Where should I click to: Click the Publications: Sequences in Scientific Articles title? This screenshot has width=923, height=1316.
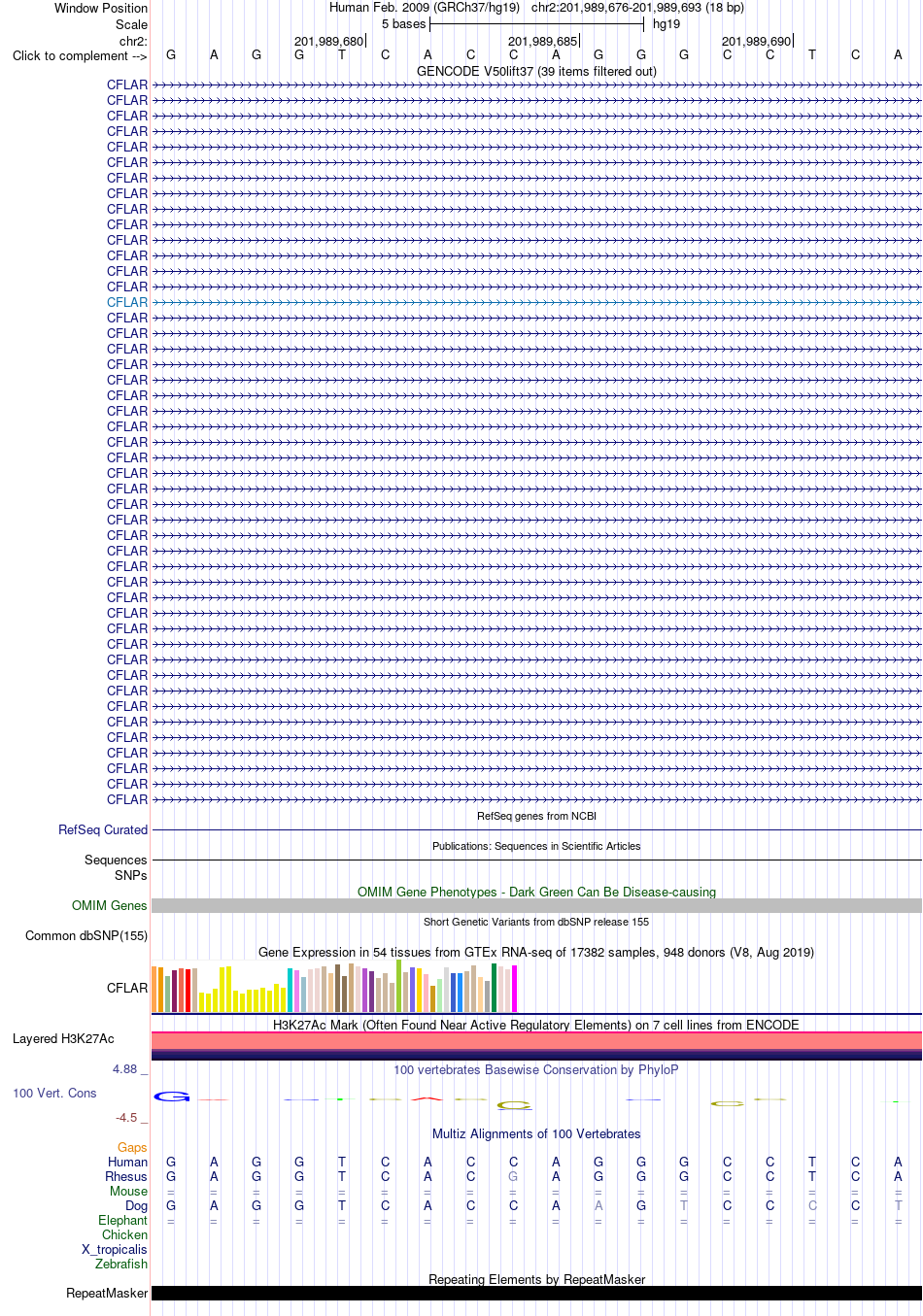(536, 846)
